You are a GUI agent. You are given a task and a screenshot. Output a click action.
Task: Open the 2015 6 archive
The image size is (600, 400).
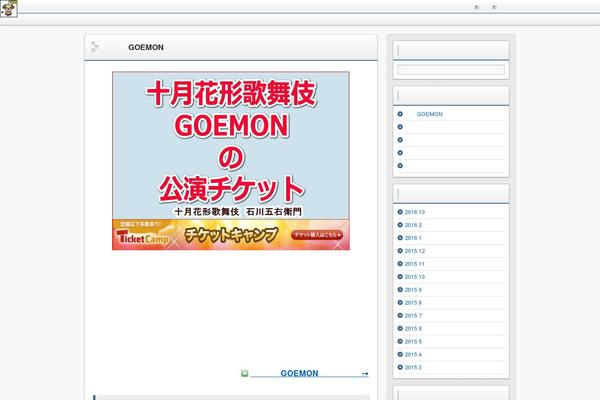[413, 329]
